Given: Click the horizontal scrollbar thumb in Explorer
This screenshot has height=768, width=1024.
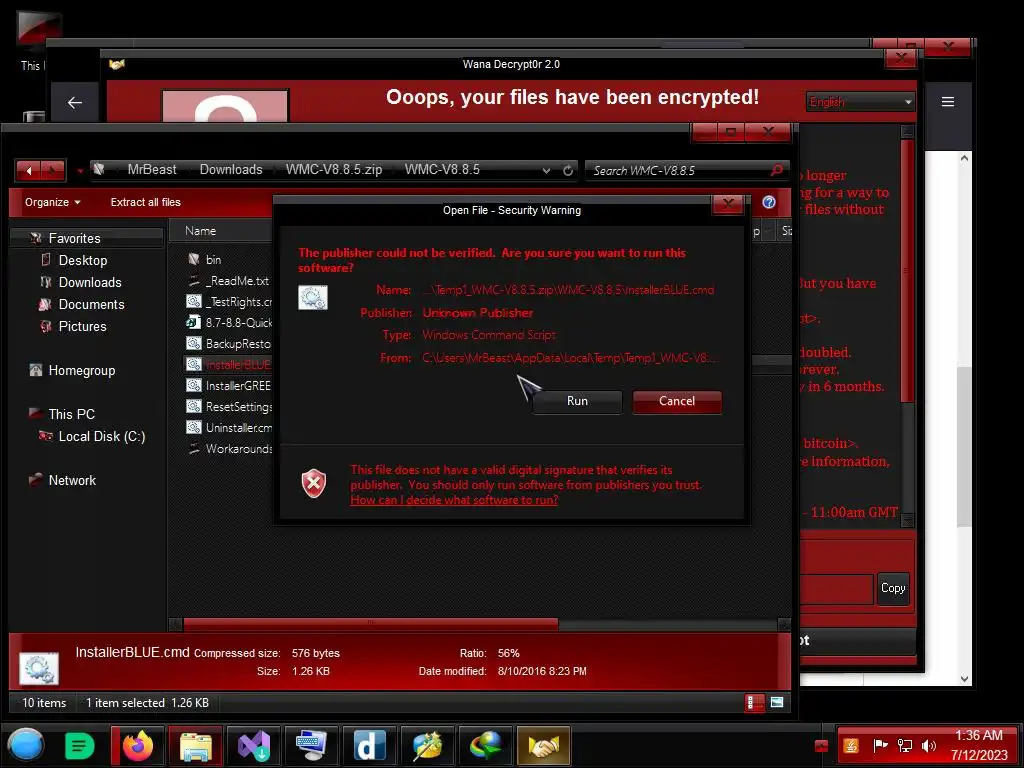Looking at the screenshot, I should [371, 624].
